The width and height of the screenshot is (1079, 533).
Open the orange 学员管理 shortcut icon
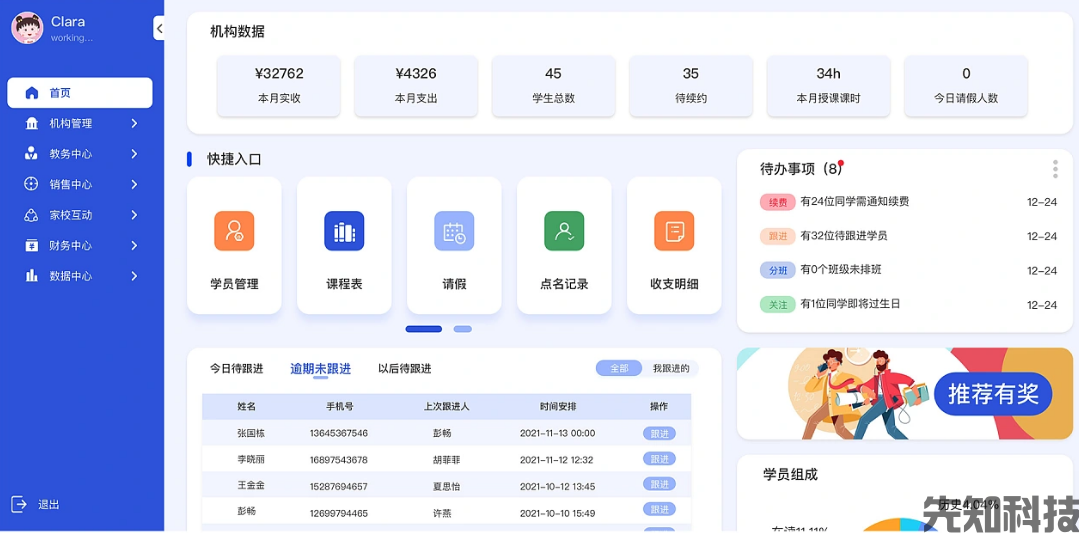234,230
